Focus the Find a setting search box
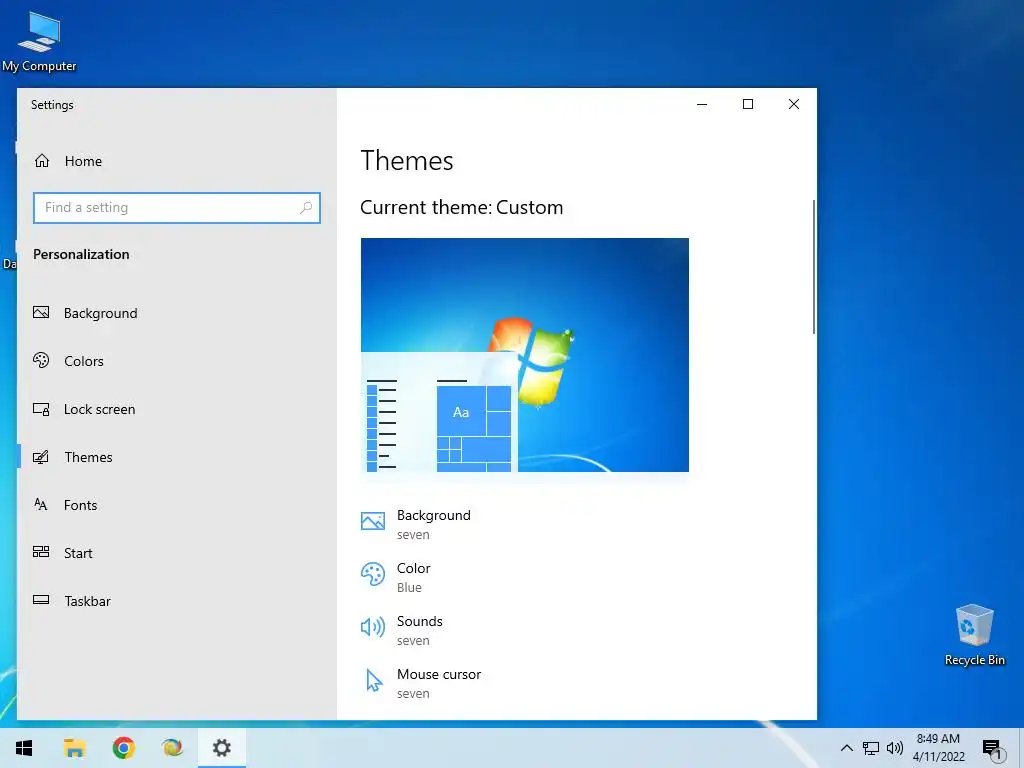 (176, 208)
